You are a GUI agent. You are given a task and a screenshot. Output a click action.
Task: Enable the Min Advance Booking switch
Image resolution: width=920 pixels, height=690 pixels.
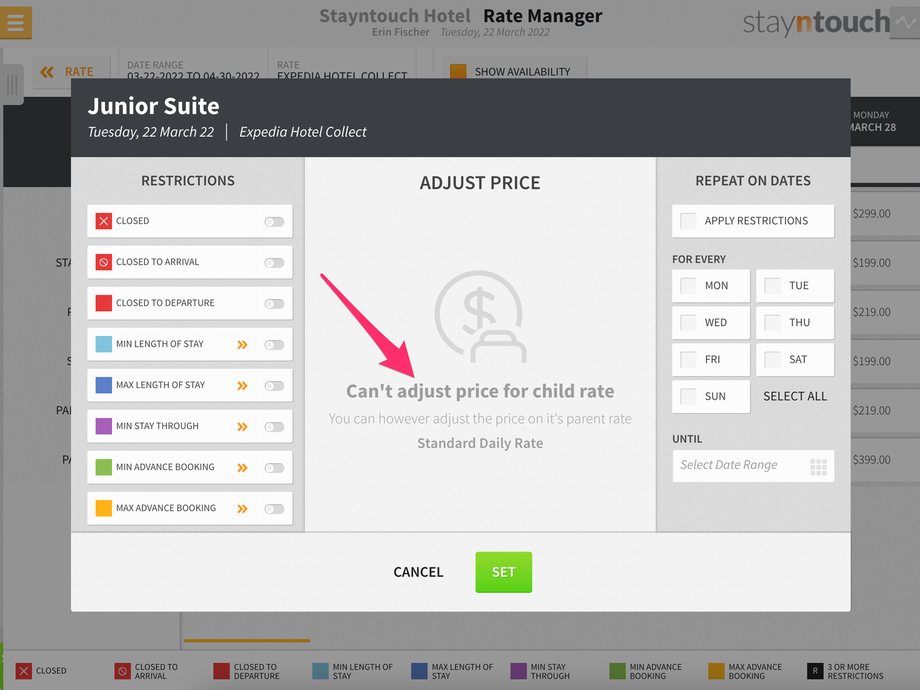tap(274, 468)
